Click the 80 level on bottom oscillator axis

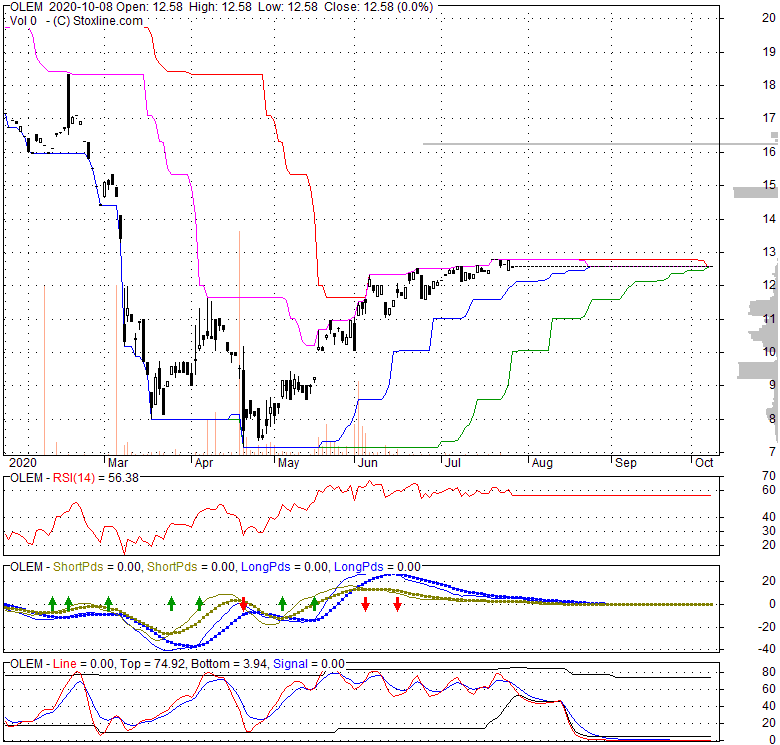[769, 672]
